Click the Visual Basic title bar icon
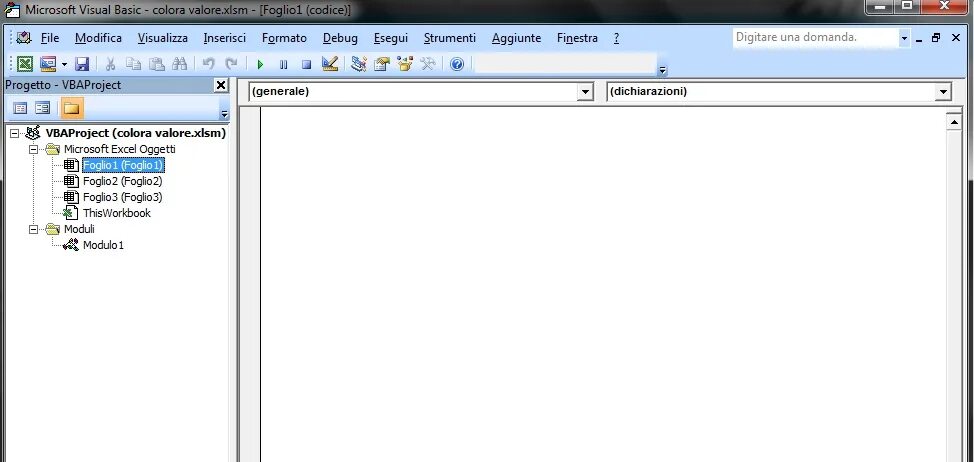This screenshot has width=974, height=462. (11, 9)
